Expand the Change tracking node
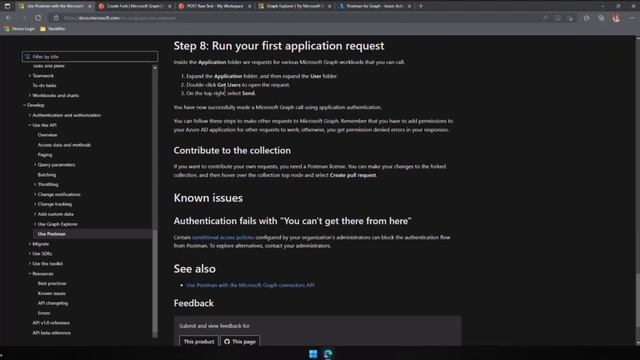Screen dimensions: 640x360 click(35, 204)
